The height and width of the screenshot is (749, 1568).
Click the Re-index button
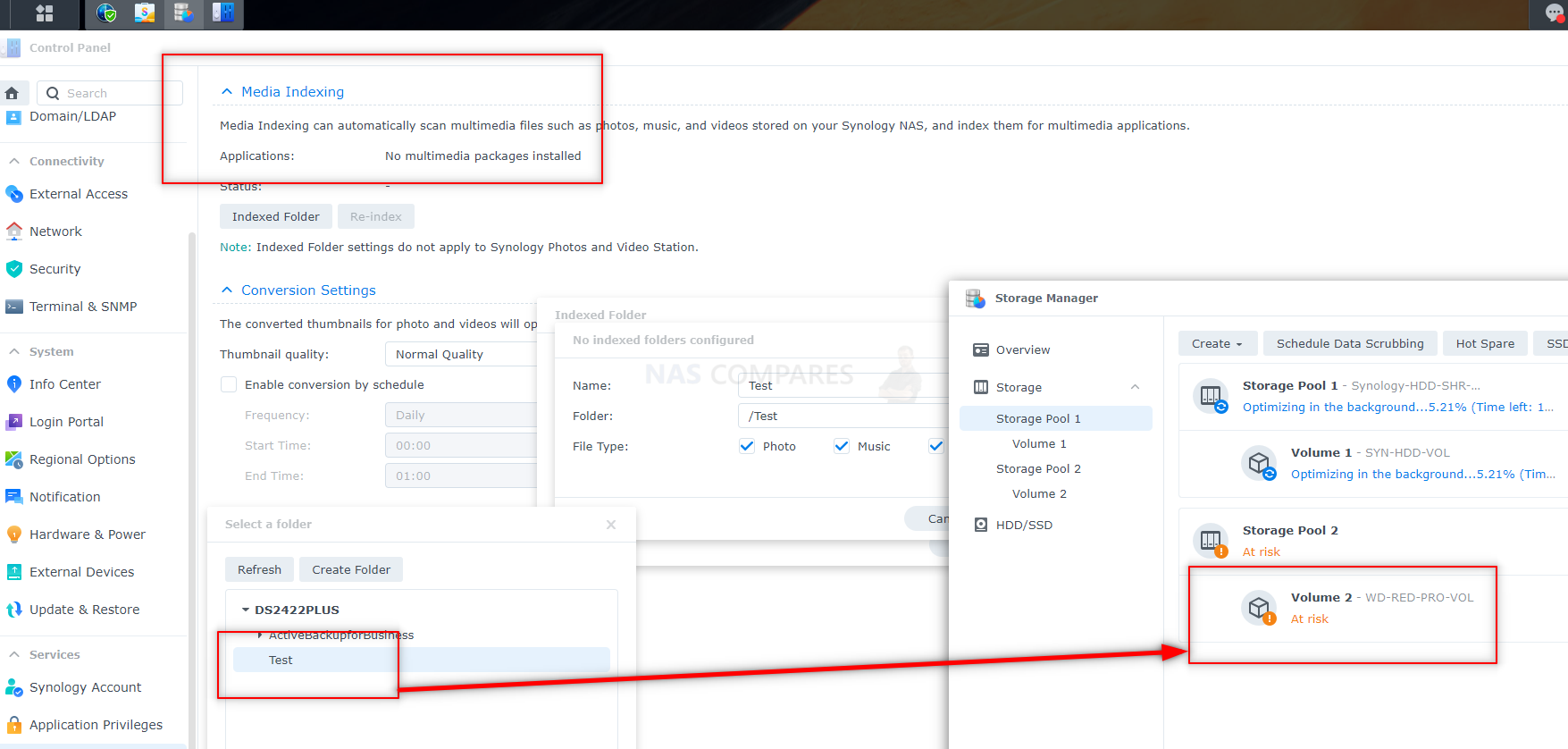[376, 216]
